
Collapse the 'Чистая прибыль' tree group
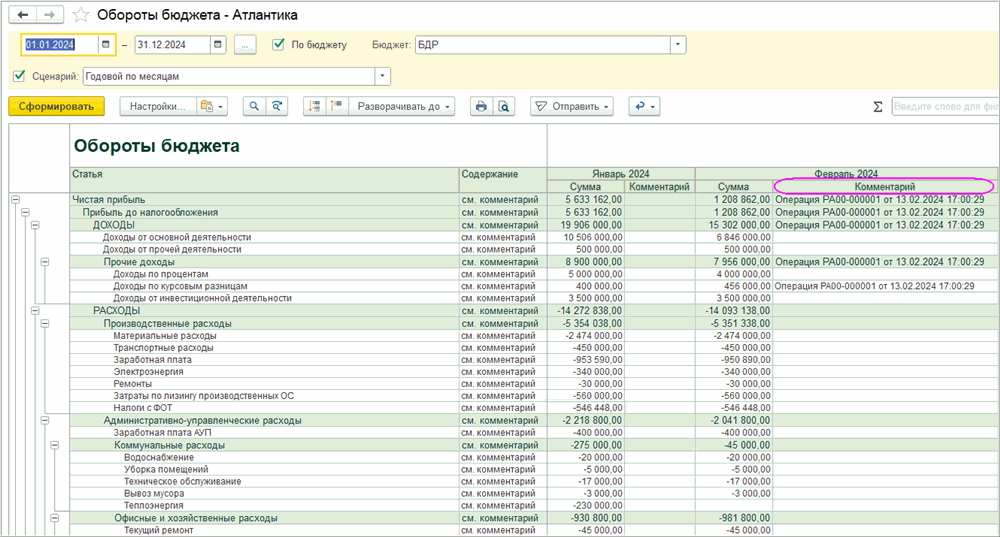point(15,200)
